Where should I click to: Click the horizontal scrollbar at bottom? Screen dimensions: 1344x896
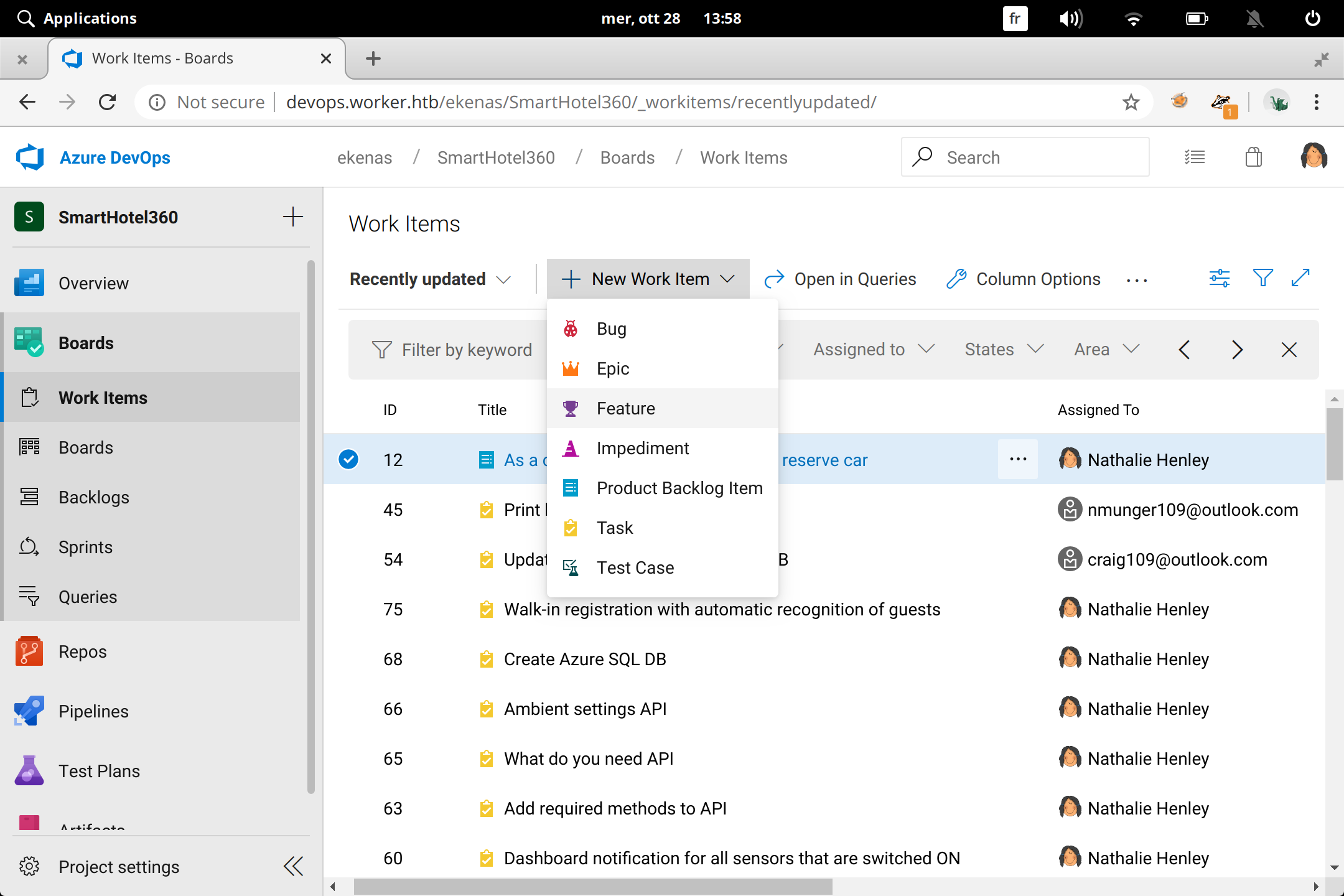tap(592, 886)
